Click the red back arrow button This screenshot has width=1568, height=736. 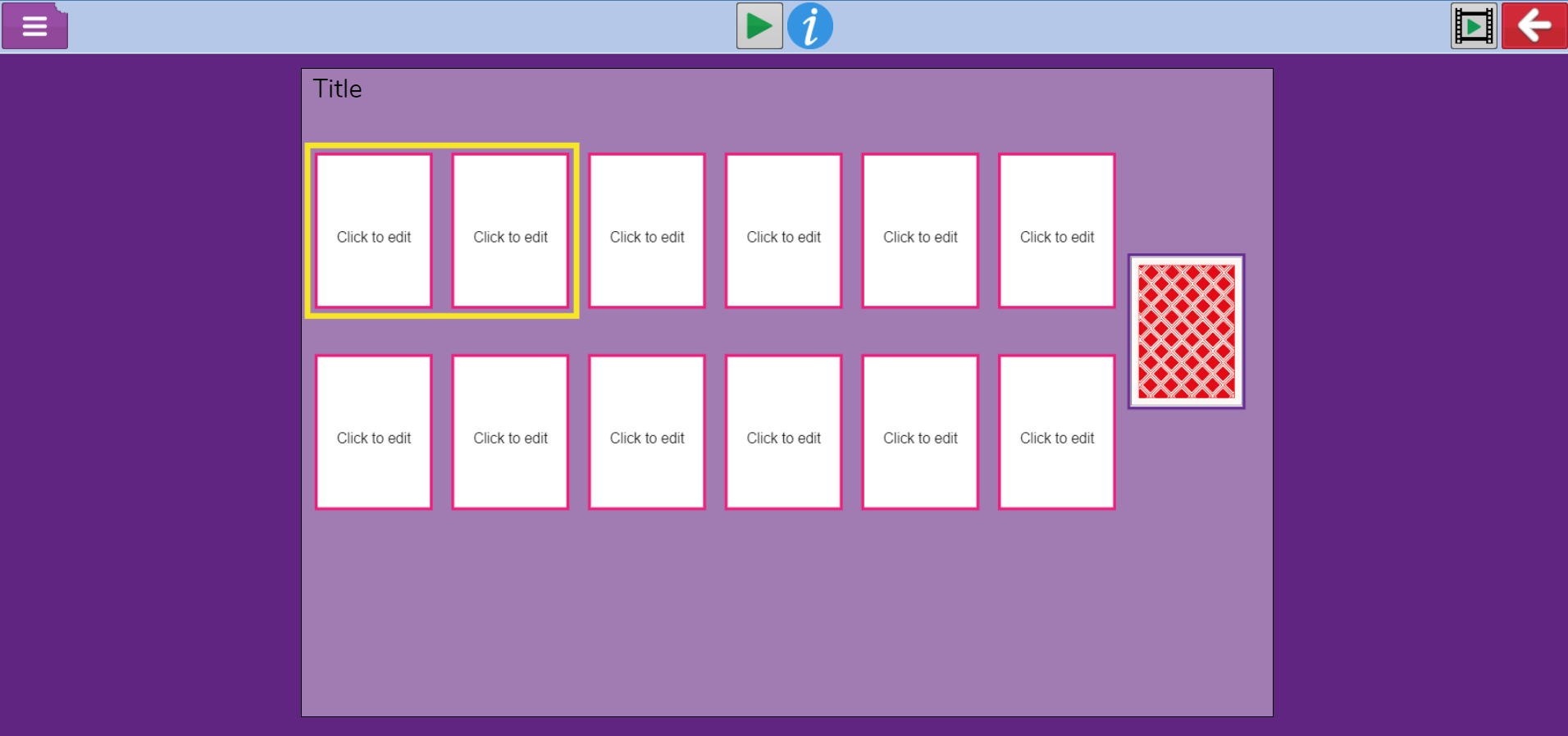(x=1534, y=26)
